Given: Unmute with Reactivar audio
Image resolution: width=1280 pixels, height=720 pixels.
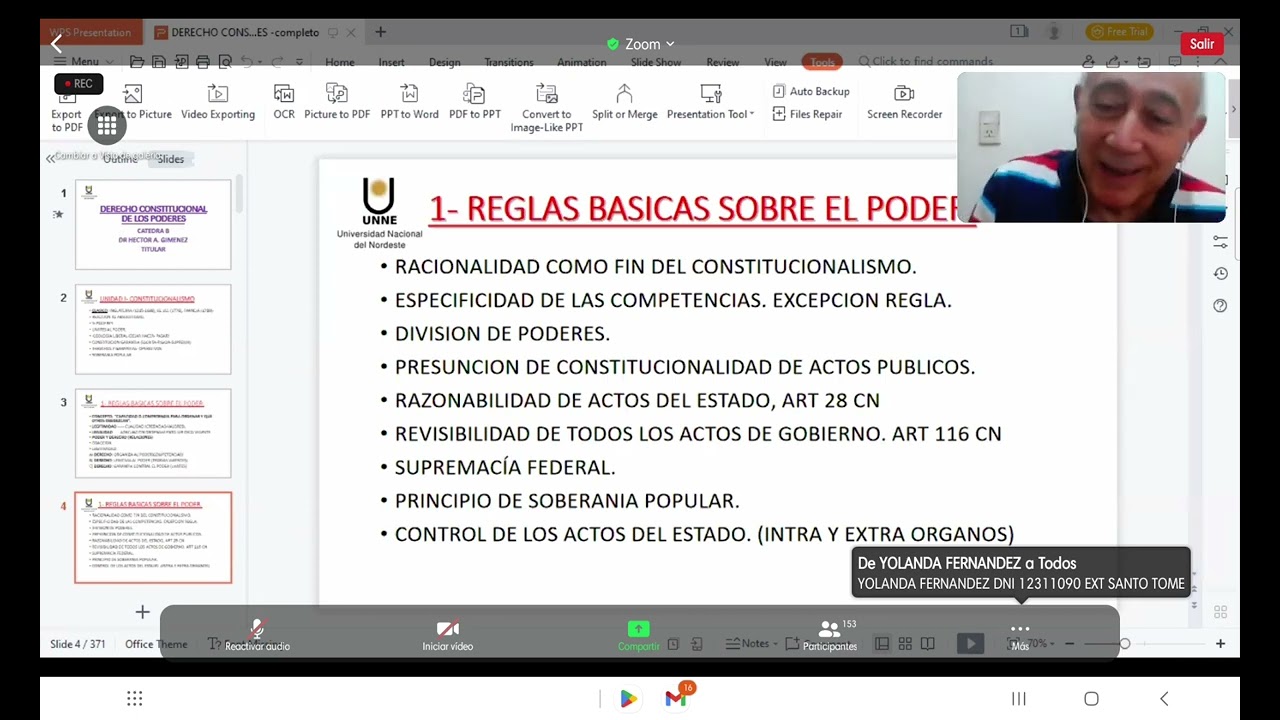Looking at the screenshot, I should pyautogui.click(x=257, y=635).
